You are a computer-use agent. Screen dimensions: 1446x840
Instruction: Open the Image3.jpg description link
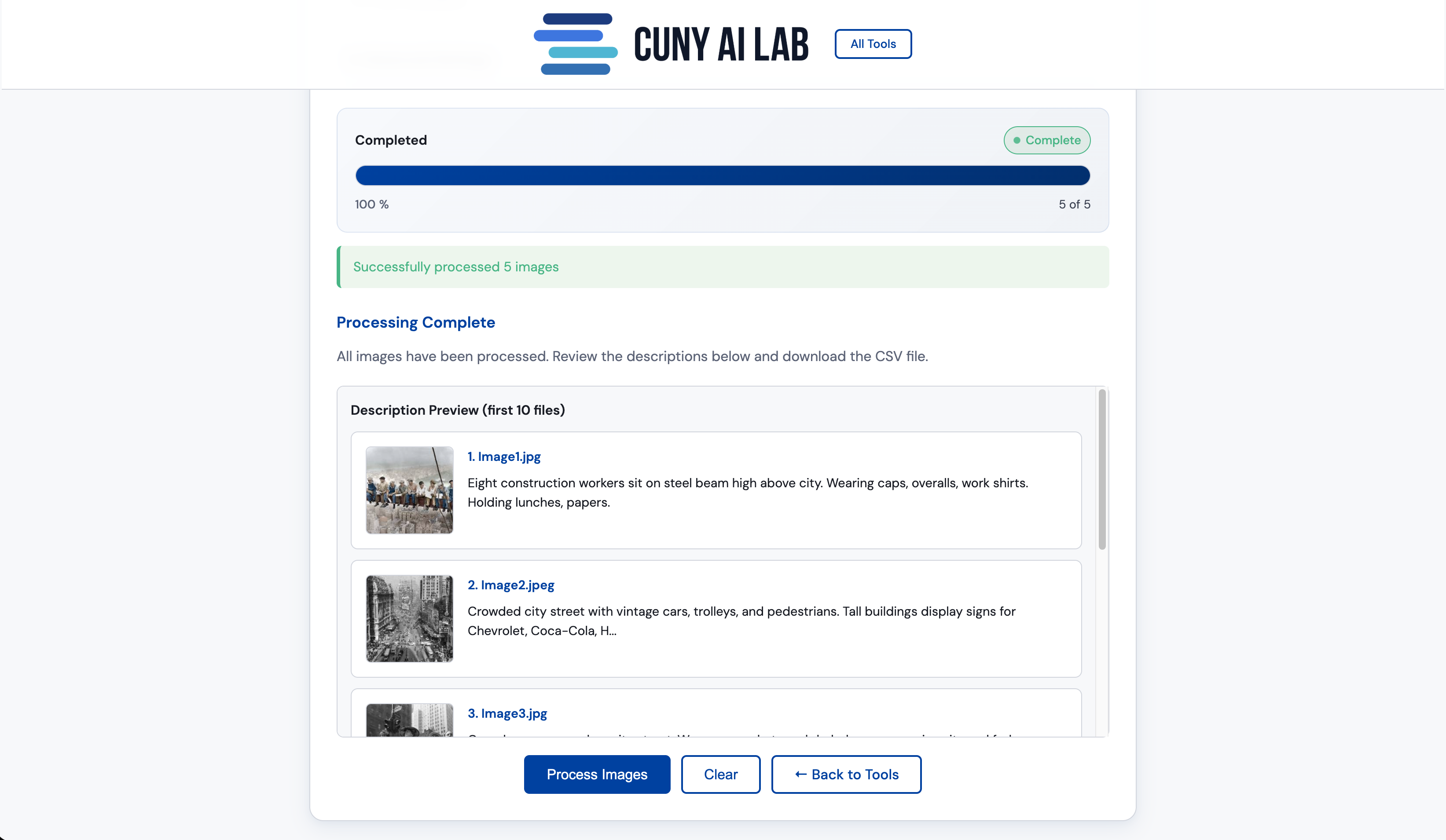506,713
